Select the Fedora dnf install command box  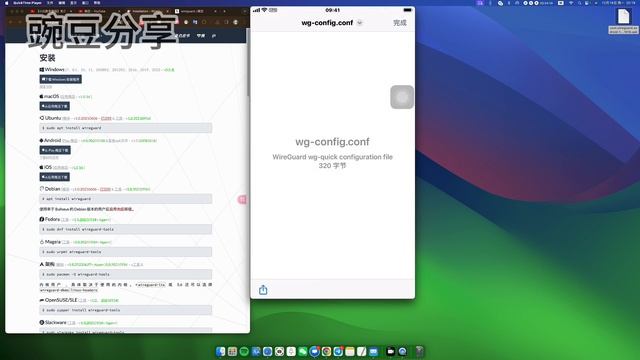pos(126,229)
